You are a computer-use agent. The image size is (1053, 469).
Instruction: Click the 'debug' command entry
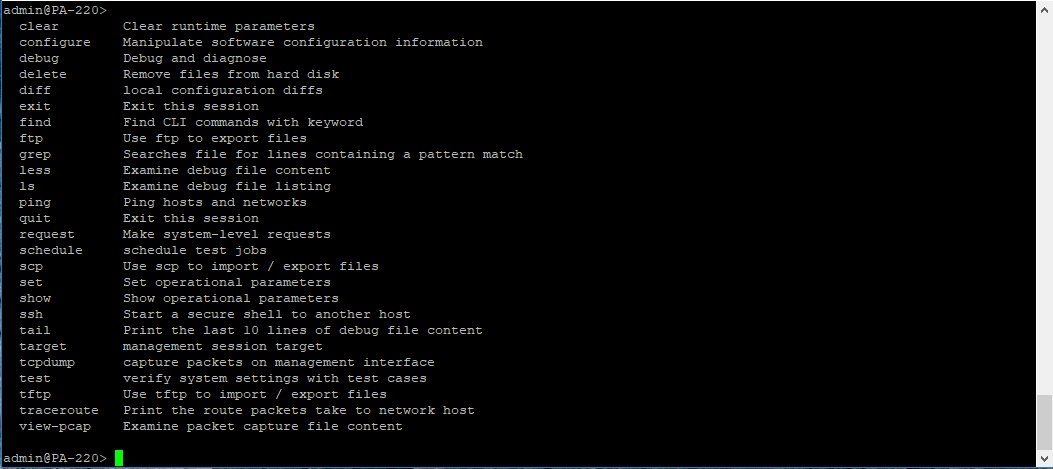point(39,58)
